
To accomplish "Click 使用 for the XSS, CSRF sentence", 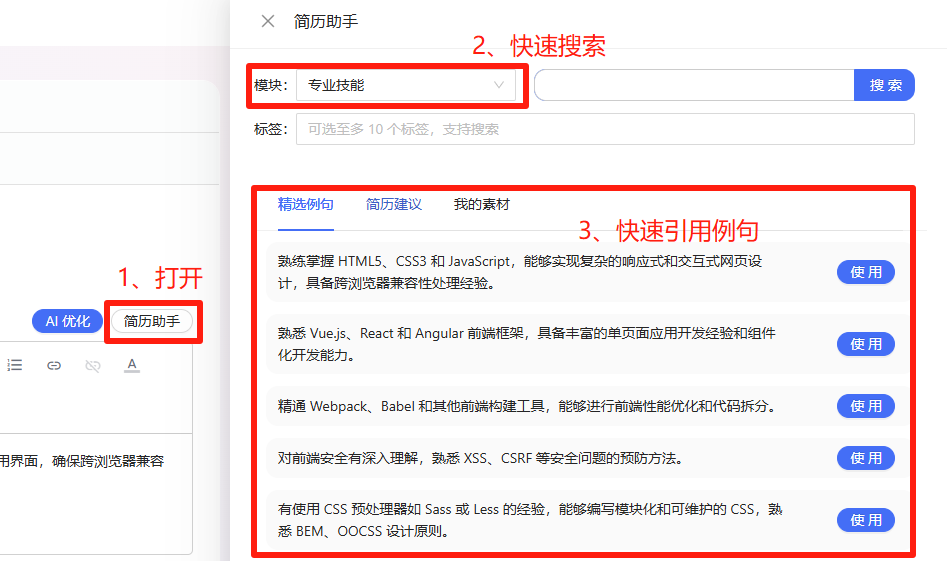I will tap(865, 458).
